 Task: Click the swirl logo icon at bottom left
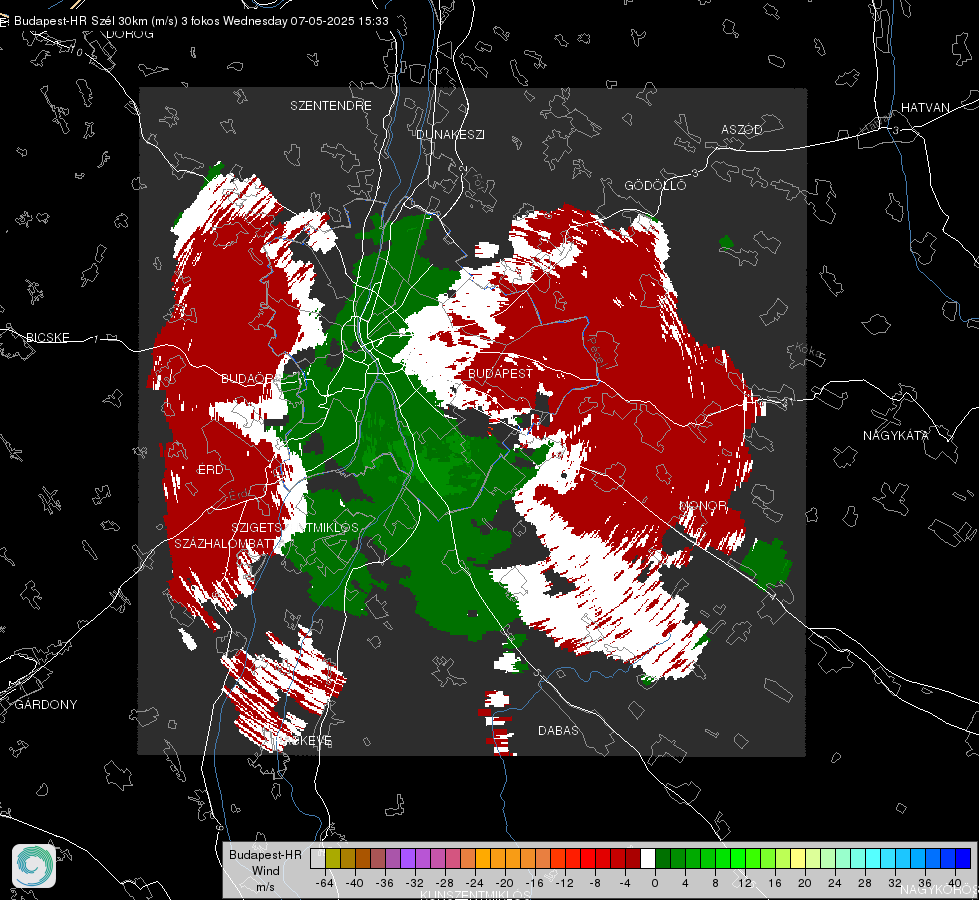34,866
